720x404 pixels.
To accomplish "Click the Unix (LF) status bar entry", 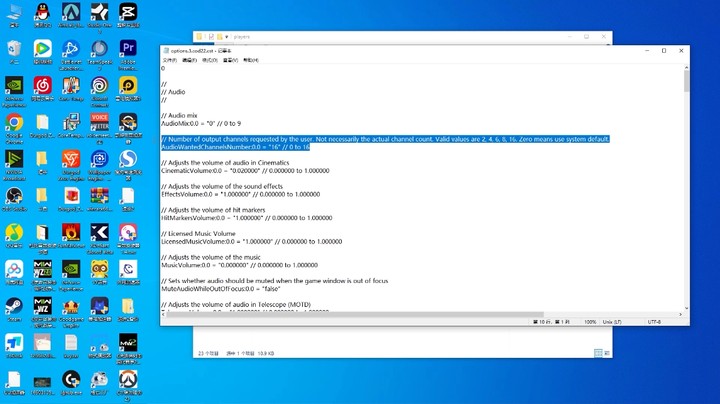I will tap(612, 322).
